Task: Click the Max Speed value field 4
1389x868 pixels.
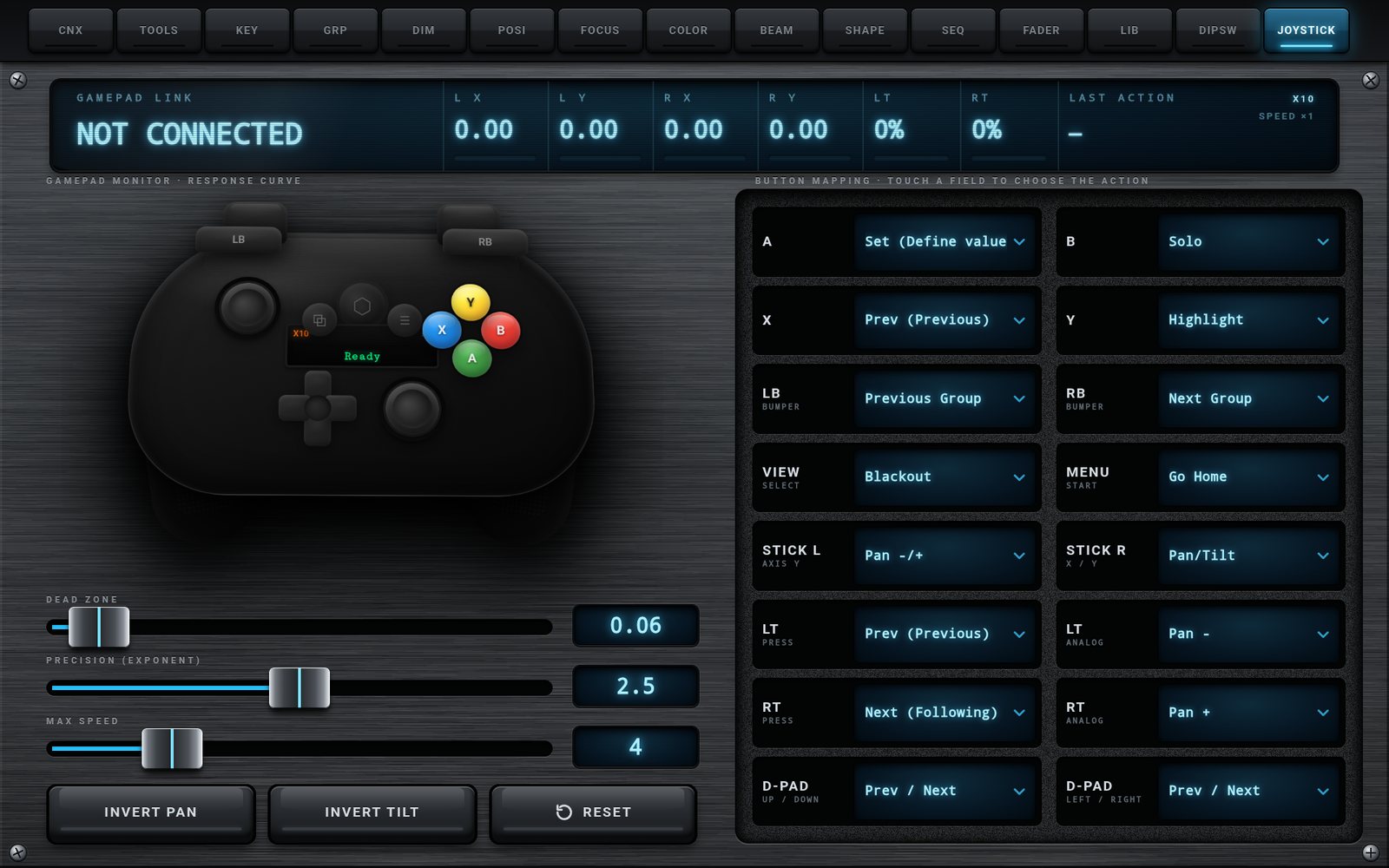Action: 636,747
